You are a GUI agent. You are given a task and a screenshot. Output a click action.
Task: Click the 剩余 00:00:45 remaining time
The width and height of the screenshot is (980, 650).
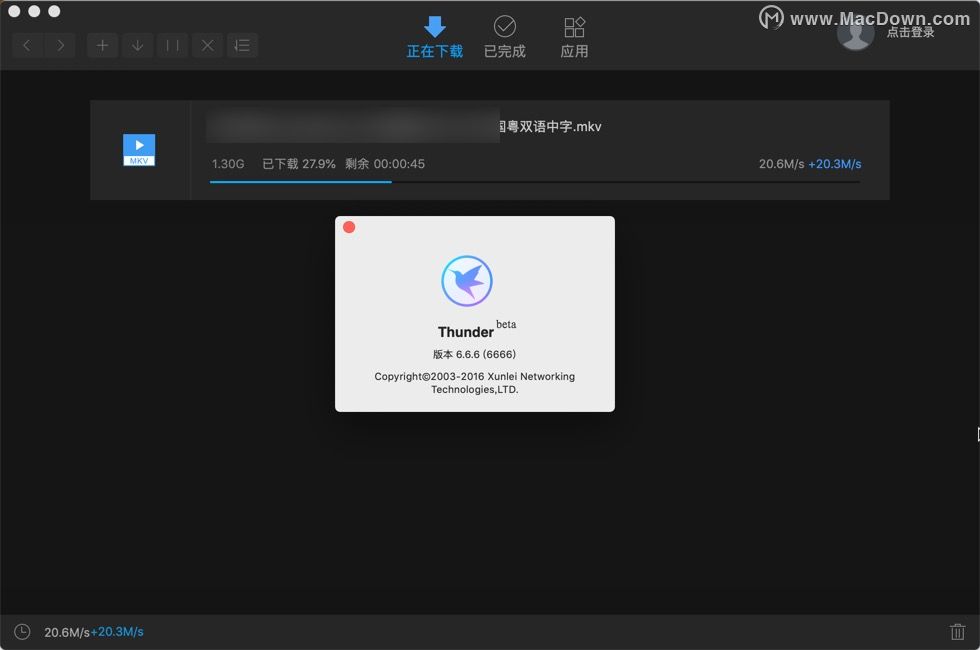click(385, 164)
